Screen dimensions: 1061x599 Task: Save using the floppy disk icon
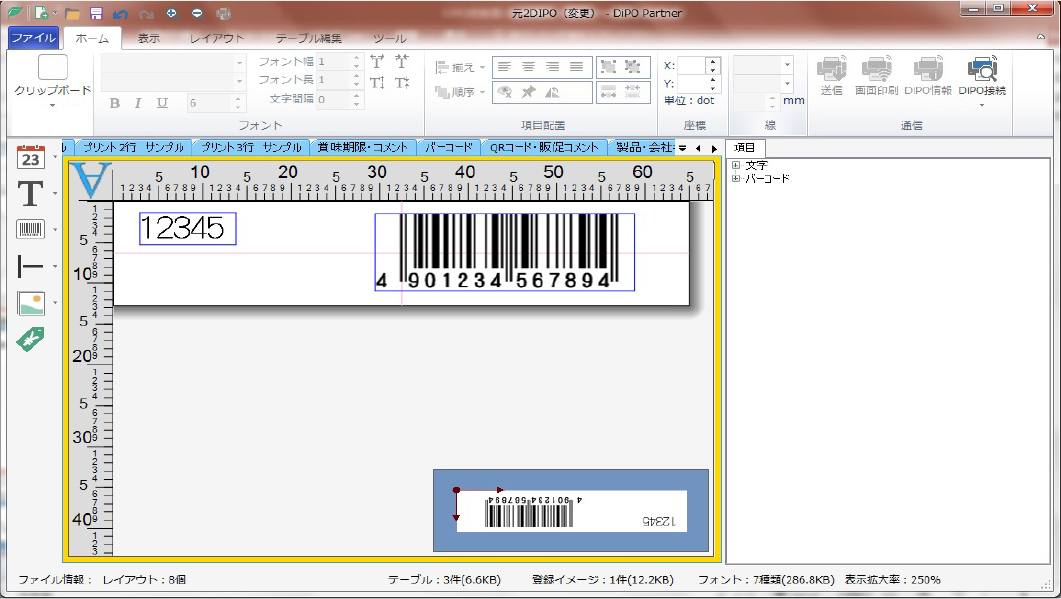96,14
